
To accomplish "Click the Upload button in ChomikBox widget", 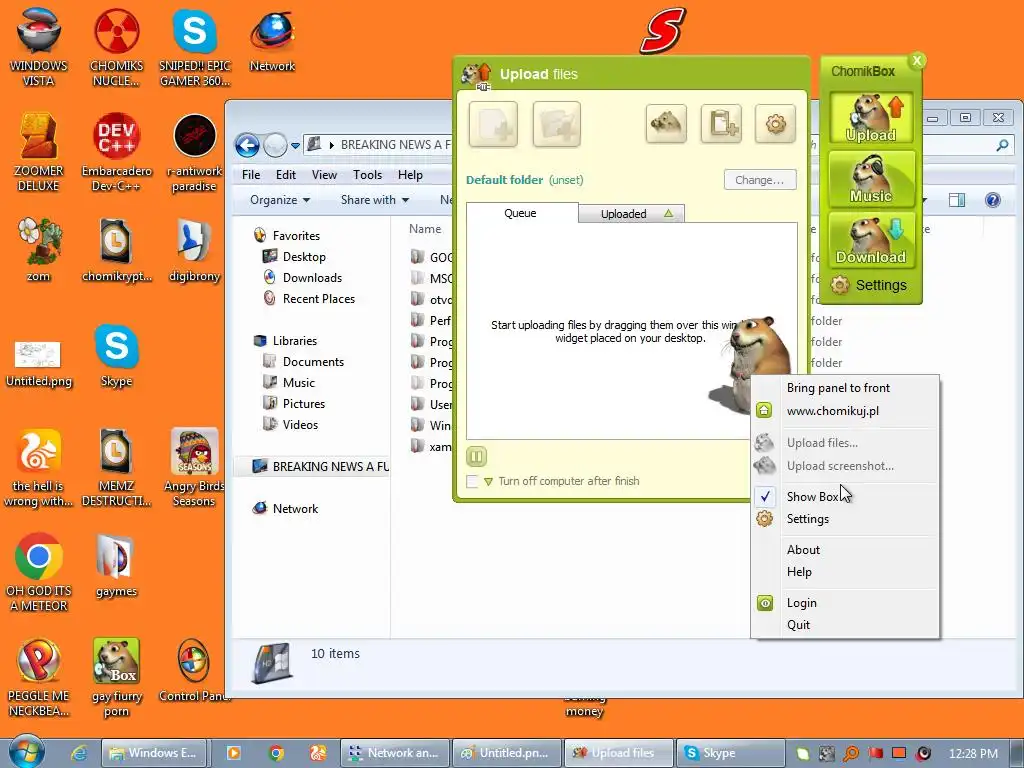I will pos(871,118).
